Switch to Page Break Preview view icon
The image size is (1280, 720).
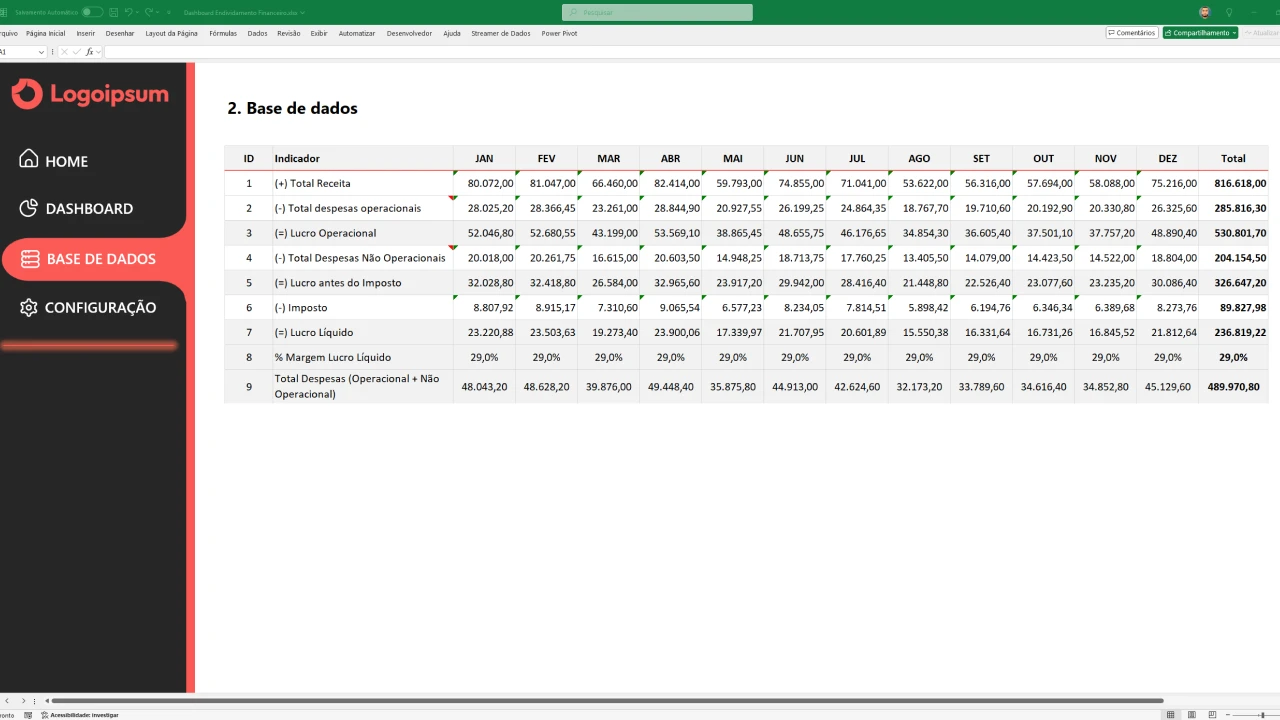(x=1212, y=715)
